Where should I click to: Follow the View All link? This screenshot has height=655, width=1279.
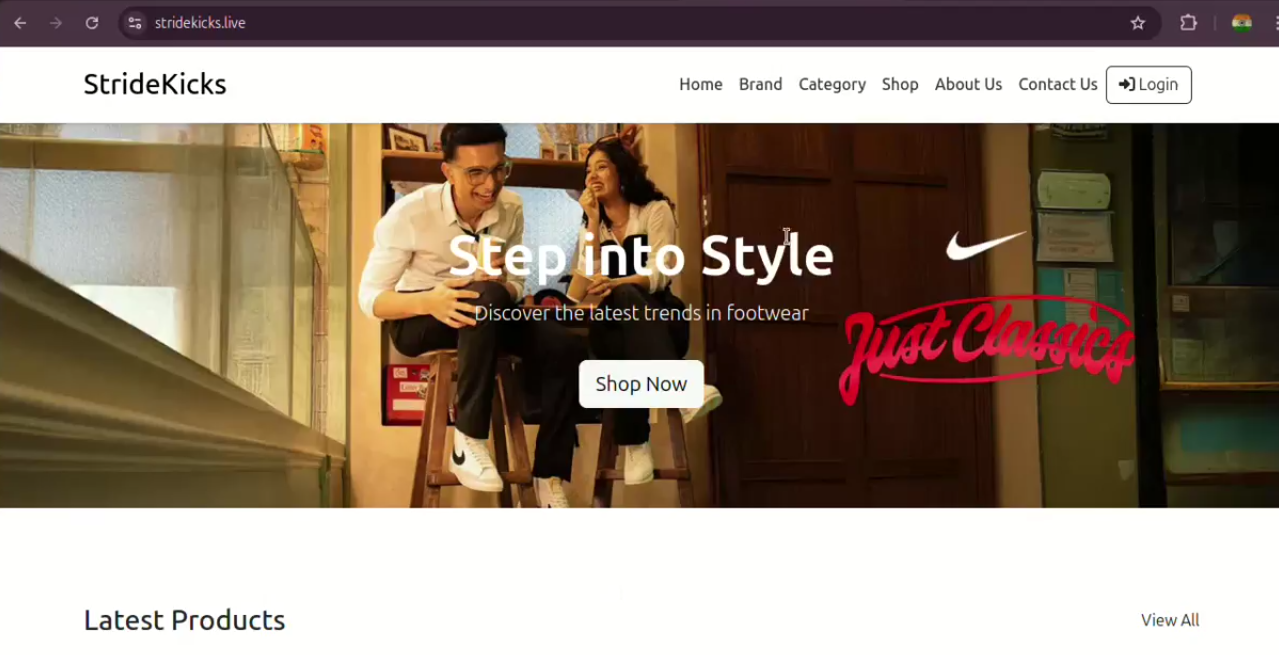pos(1170,620)
